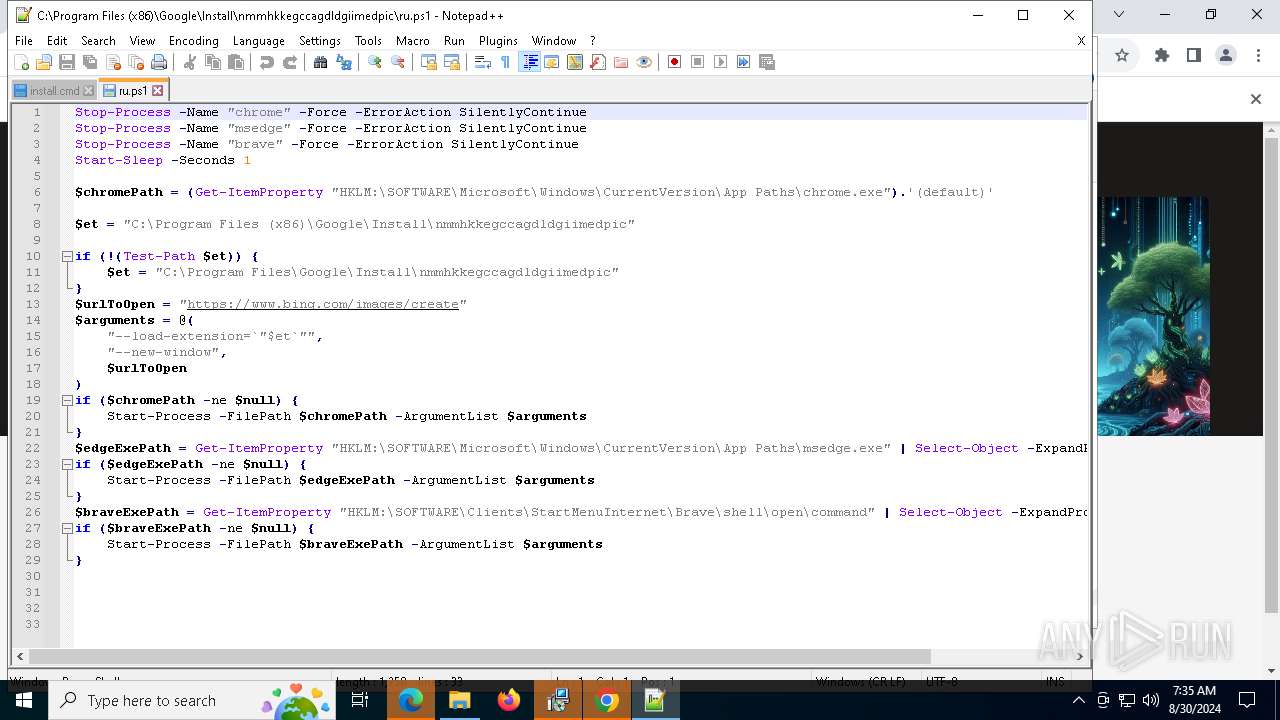Open the Settings menu
The width and height of the screenshot is (1280, 720).
point(320,41)
